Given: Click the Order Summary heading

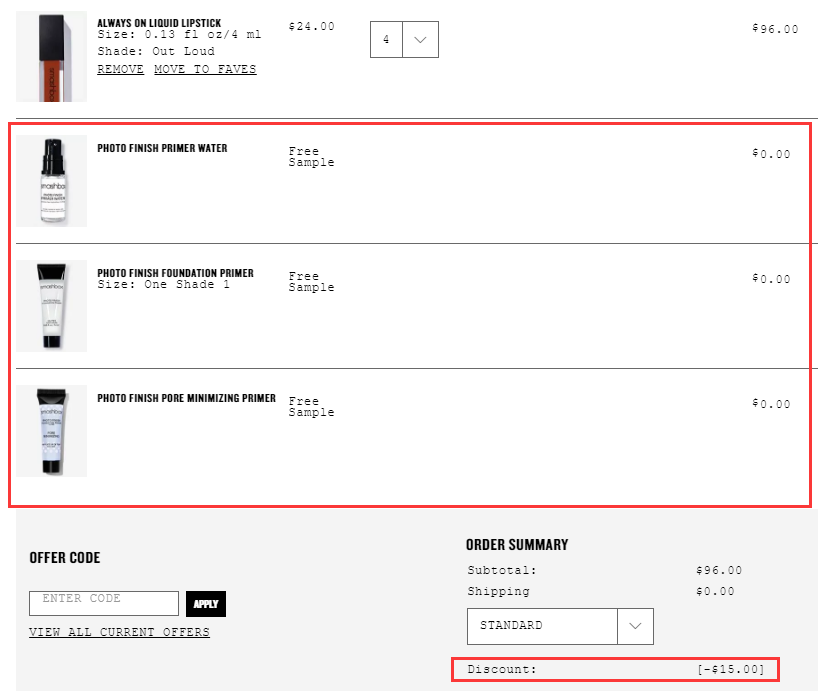Looking at the screenshot, I should [x=516, y=545].
